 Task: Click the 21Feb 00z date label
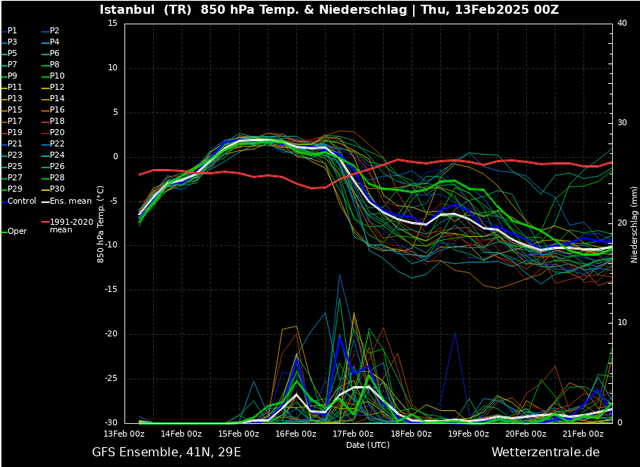583,434
